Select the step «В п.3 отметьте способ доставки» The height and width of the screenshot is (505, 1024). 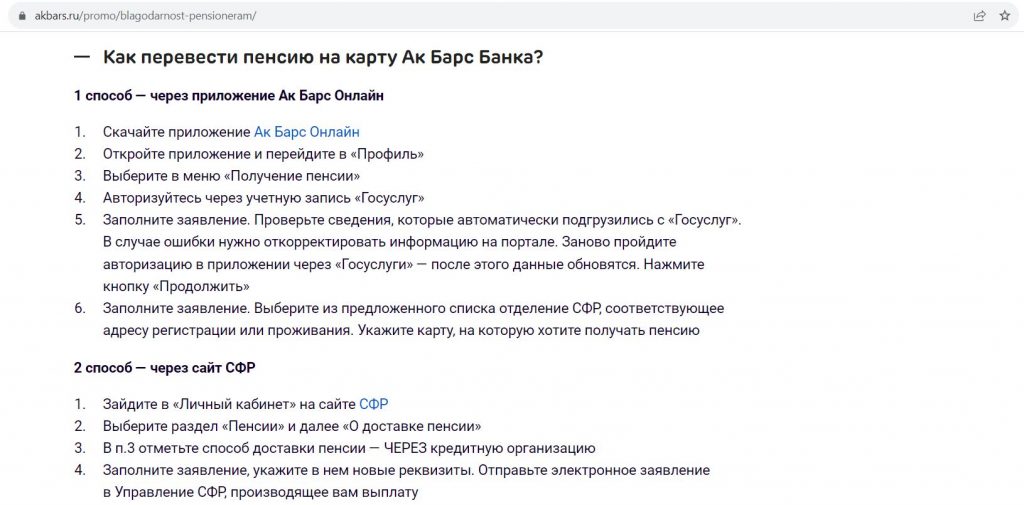[x=349, y=449]
